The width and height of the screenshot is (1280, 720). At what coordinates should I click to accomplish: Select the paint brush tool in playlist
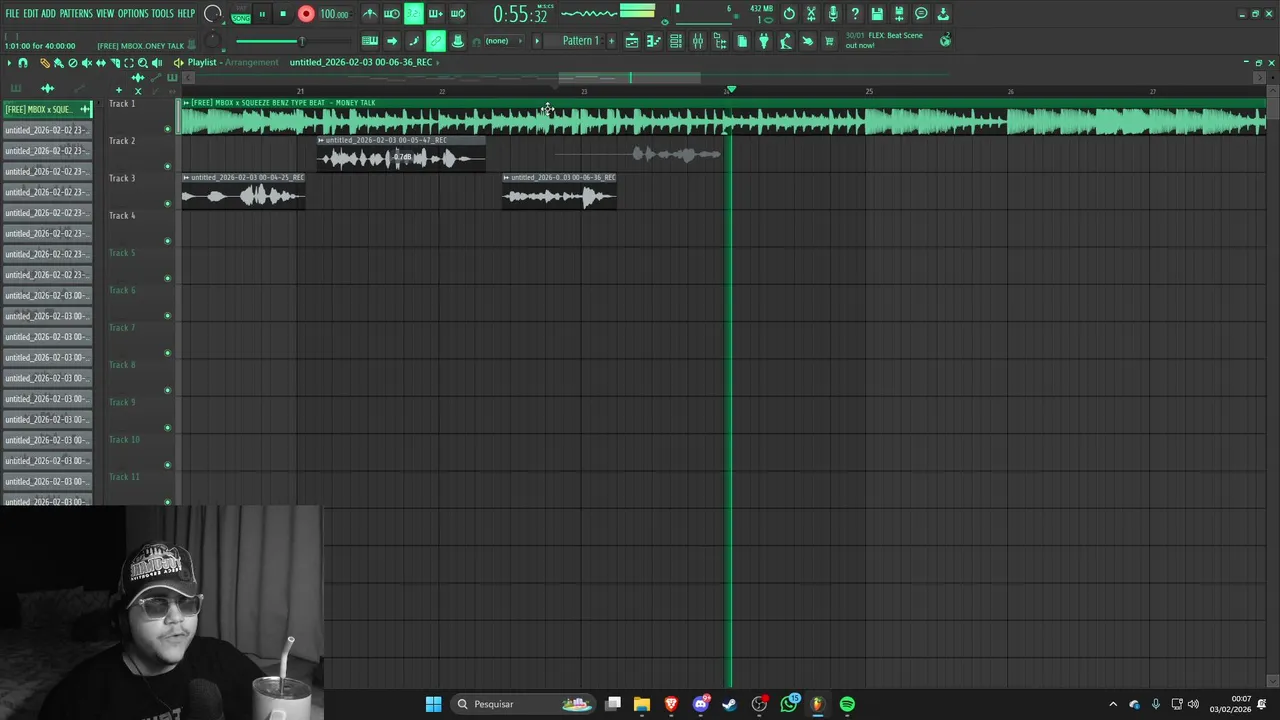click(x=59, y=63)
